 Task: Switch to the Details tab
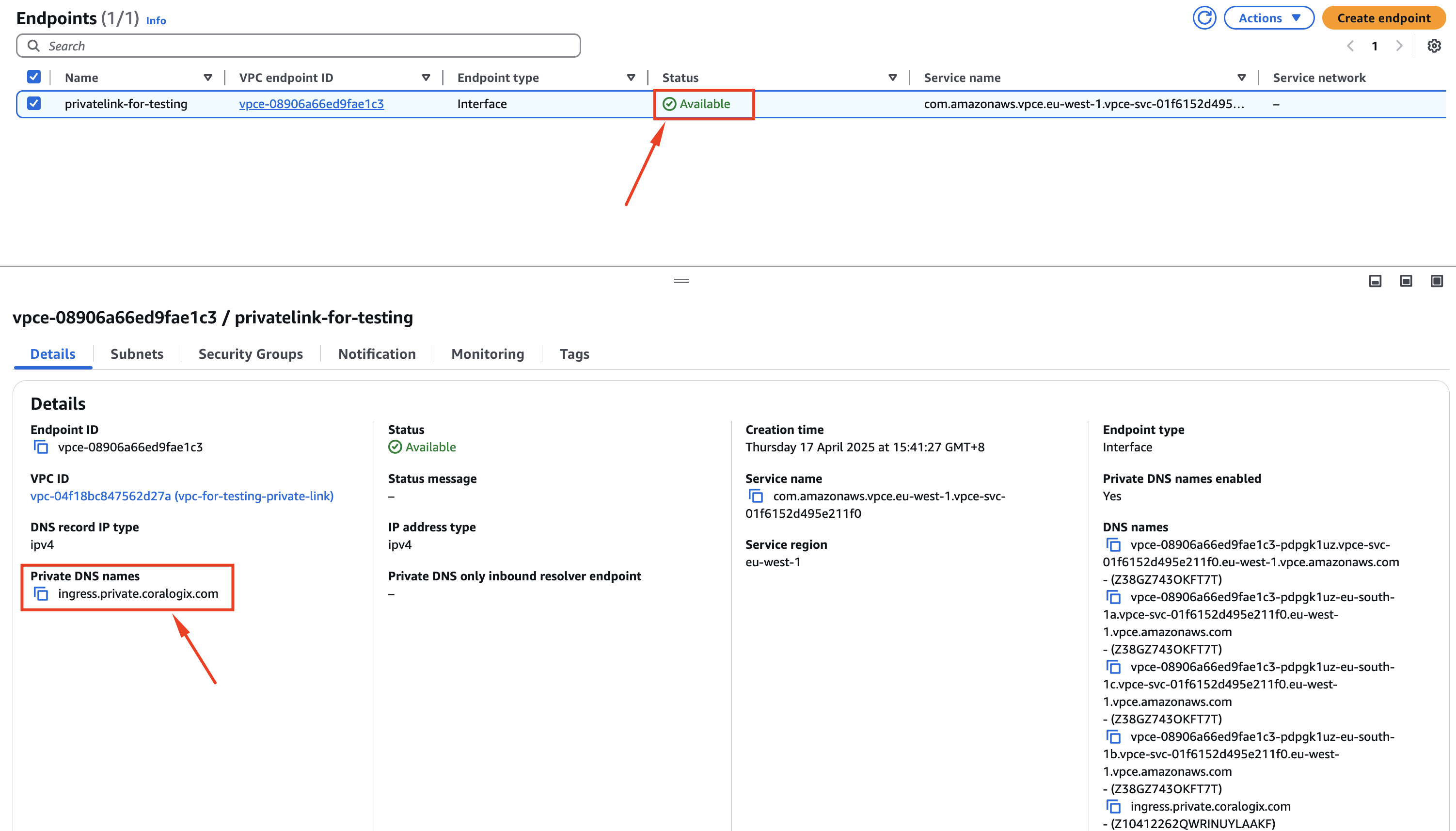tap(52, 354)
